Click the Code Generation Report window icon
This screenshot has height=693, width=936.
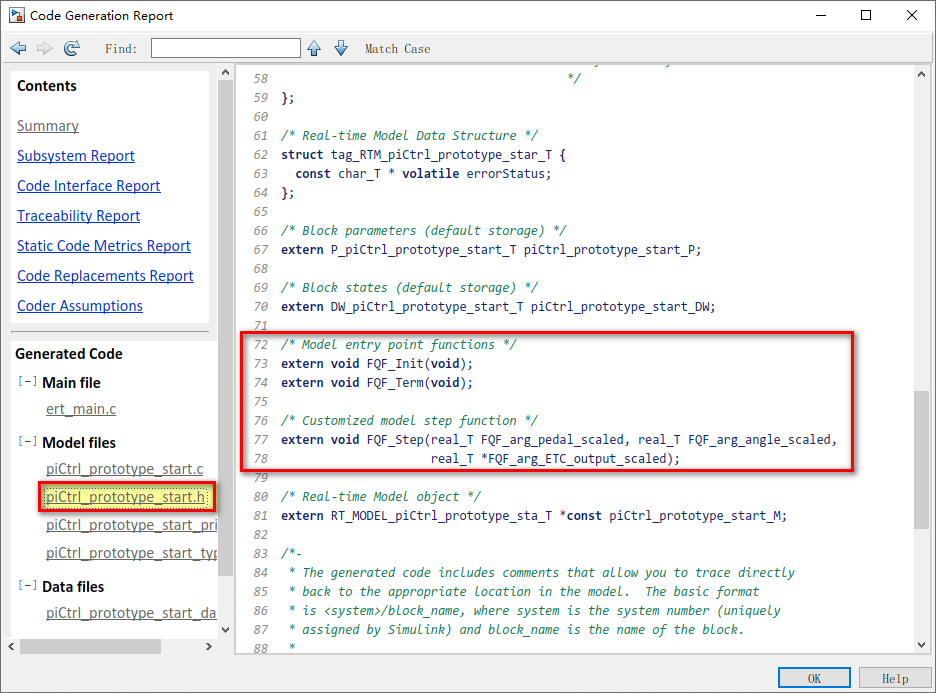coord(17,16)
